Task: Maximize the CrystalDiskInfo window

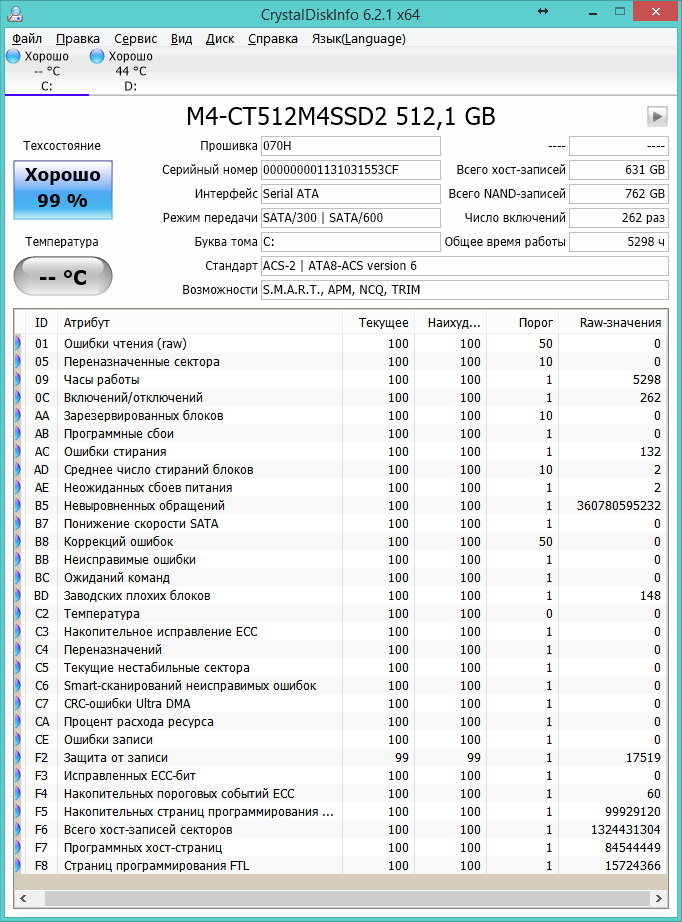Action: tap(619, 11)
